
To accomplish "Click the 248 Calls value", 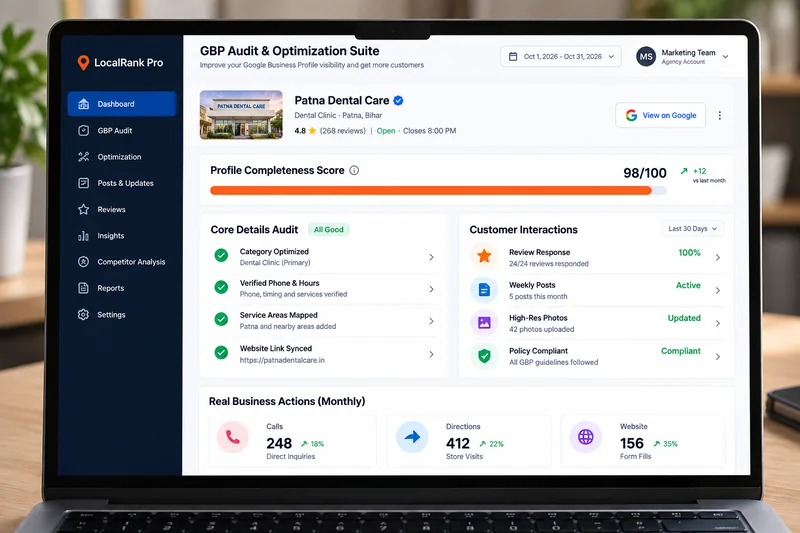I will click(279, 443).
